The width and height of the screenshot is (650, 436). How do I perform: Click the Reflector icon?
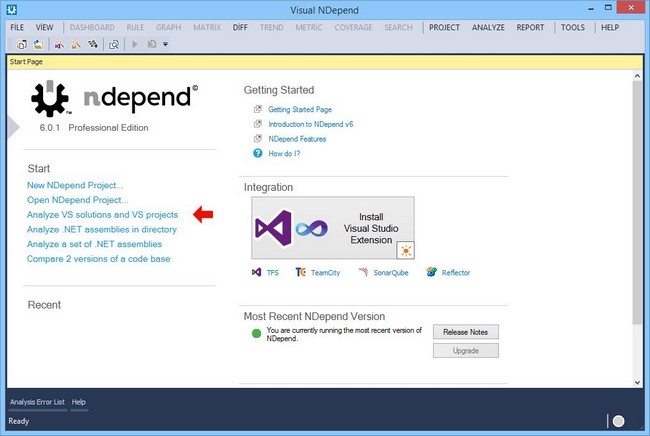[x=432, y=272]
